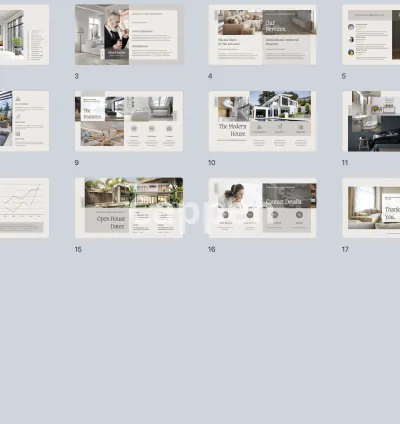
Task: Select the line chart slide thumbnail
Action: (x=24, y=208)
